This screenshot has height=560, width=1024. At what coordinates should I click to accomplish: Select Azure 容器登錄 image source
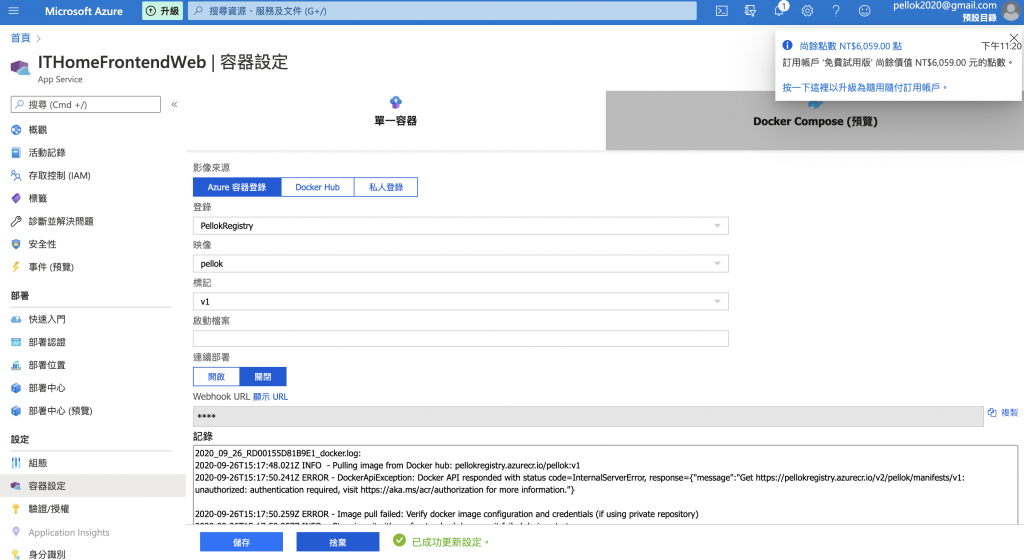pos(237,187)
